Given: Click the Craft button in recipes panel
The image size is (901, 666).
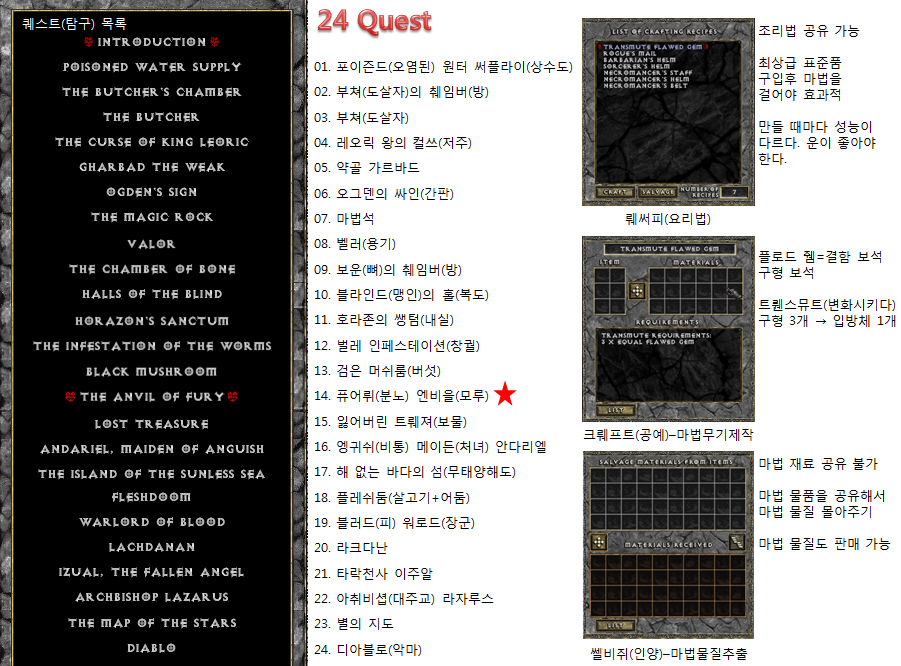Looking at the screenshot, I should click(x=615, y=191).
